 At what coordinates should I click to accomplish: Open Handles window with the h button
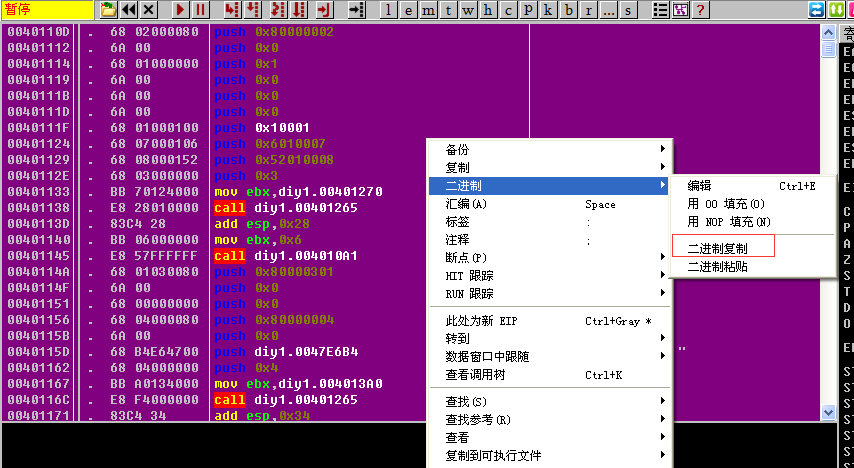(488, 9)
